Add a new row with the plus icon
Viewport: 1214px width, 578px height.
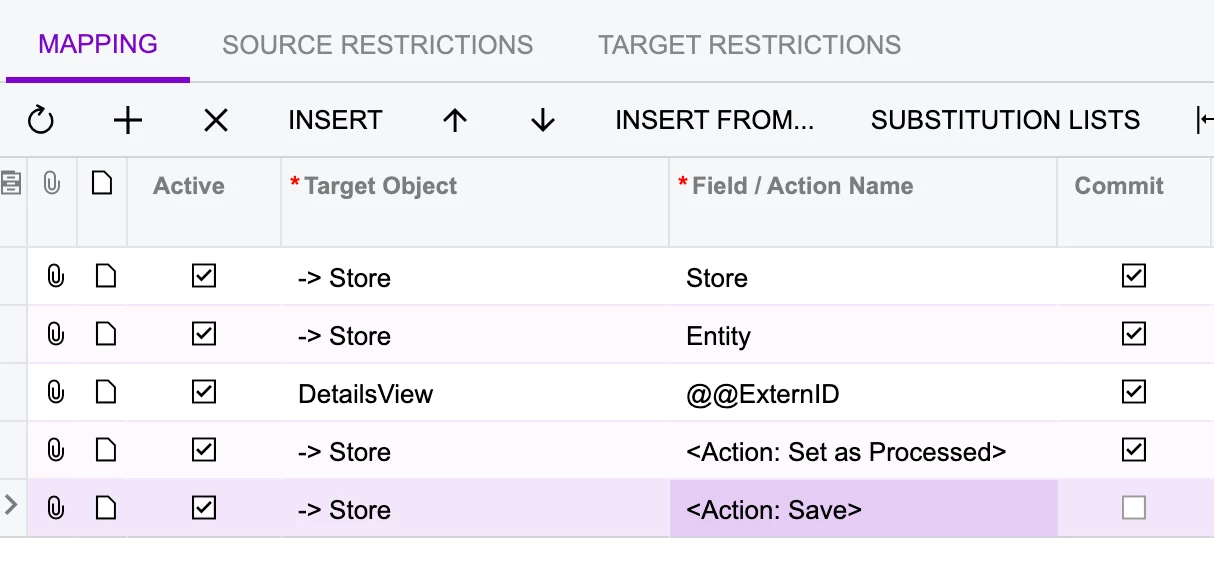(x=128, y=121)
